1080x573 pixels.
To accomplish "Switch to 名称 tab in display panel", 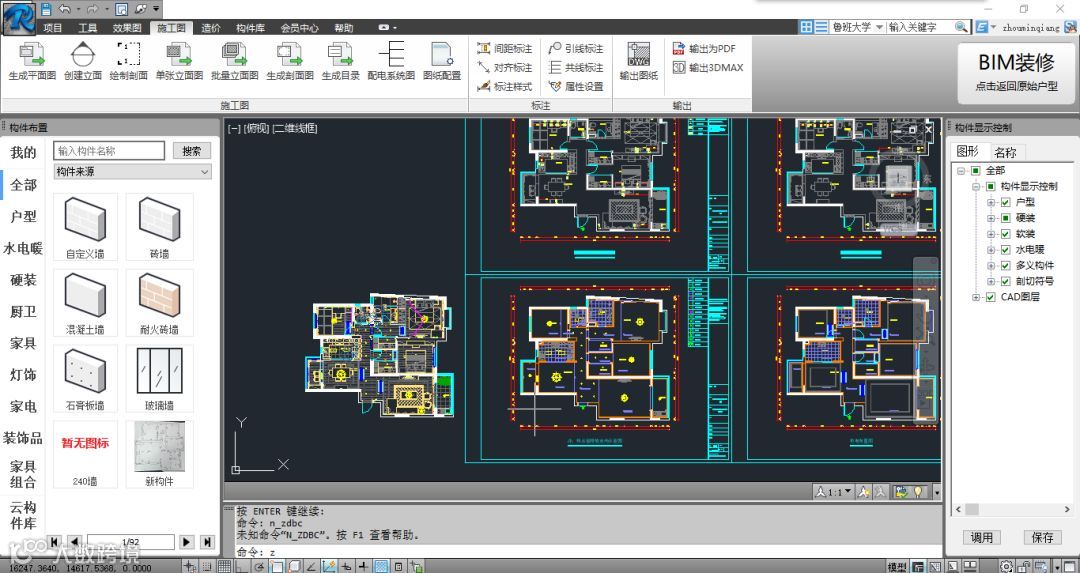I will click(x=1005, y=152).
